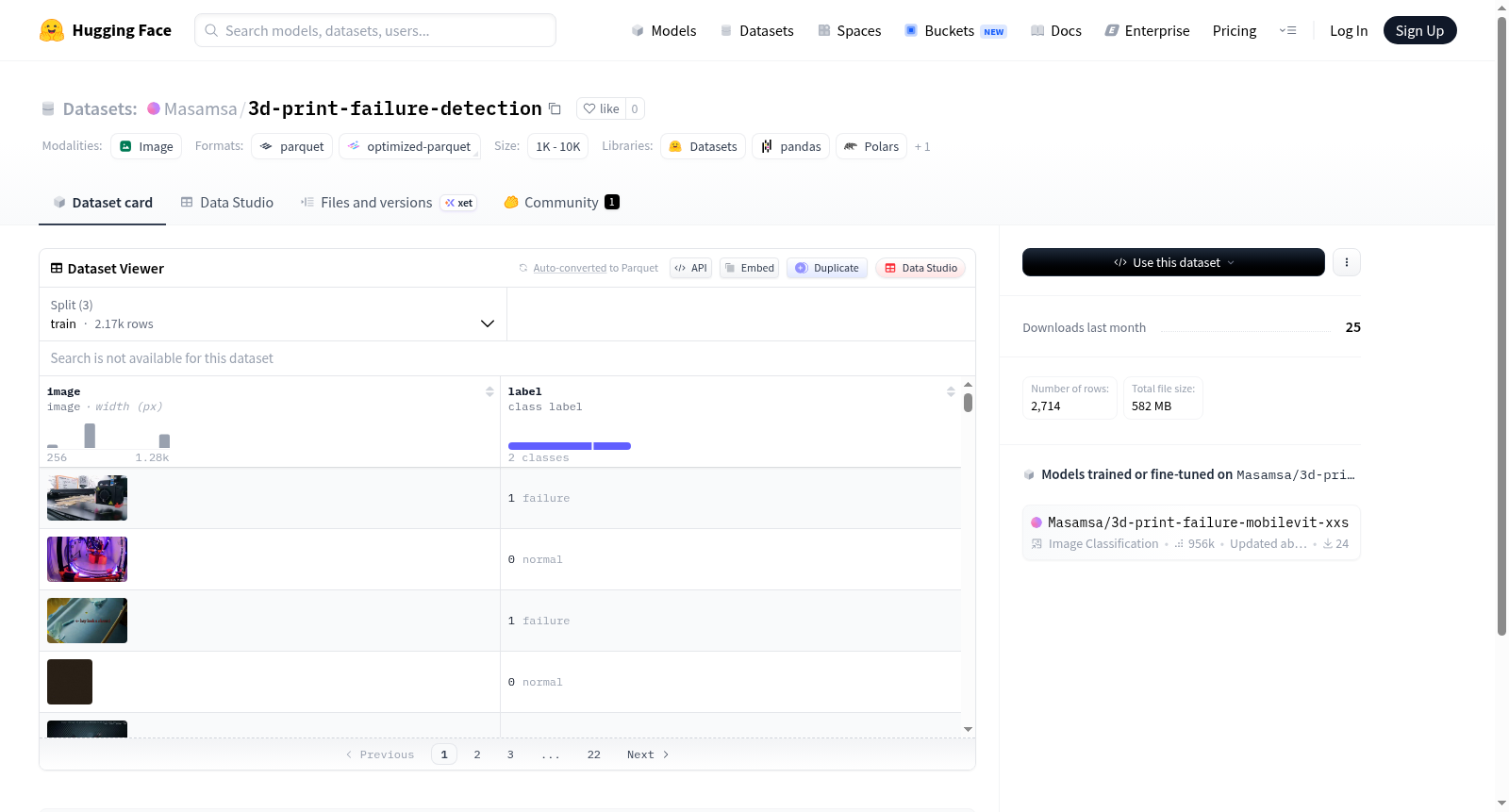Image resolution: width=1509 pixels, height=812 pixels.
Task: Open the train split selector dropdown
Action: [273, 314]
